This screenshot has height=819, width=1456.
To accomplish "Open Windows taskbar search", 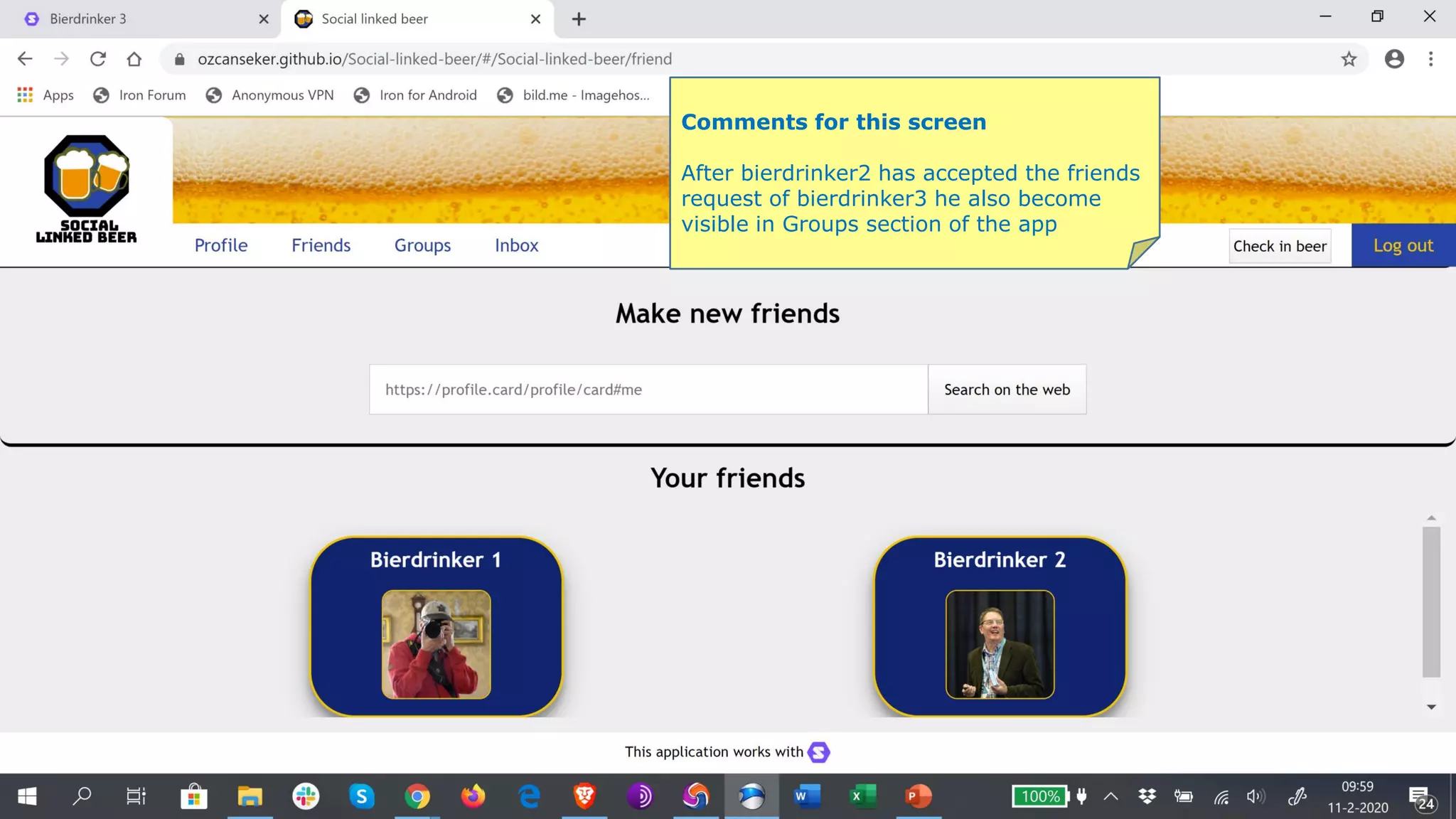I will point(82,796).
